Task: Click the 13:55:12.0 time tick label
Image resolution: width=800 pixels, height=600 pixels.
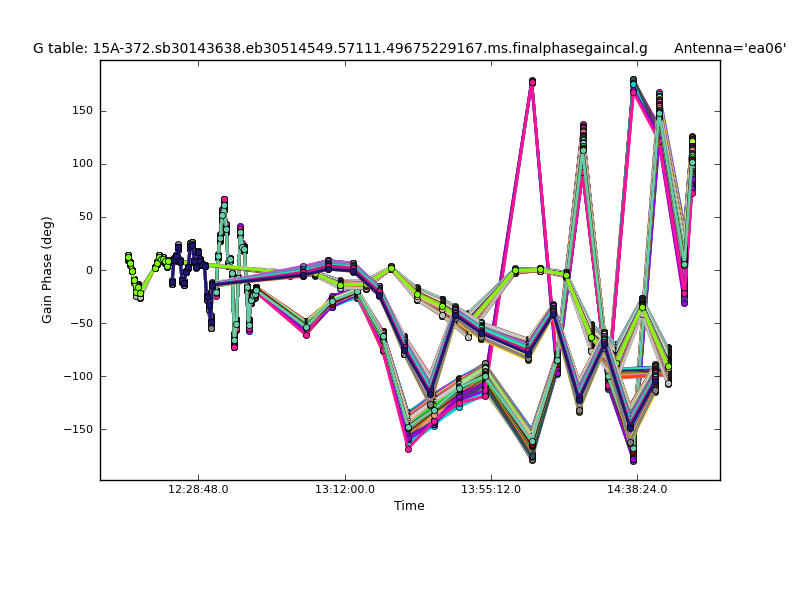Action: pos(491,490)
